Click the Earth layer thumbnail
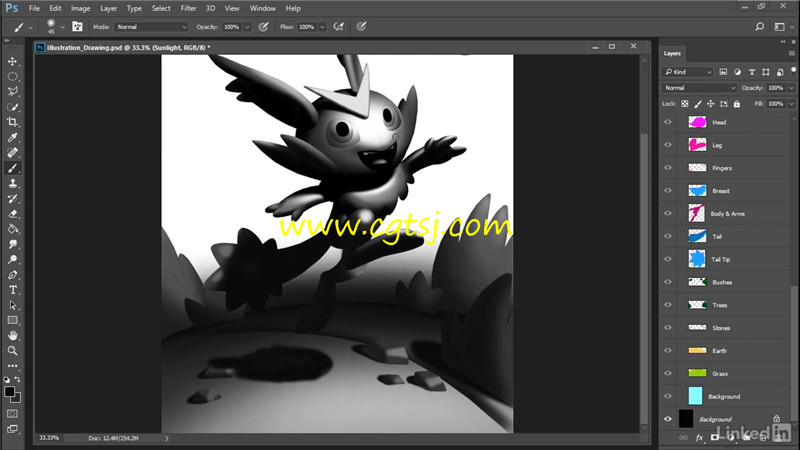The image size is (800, 450). [697, 351]
